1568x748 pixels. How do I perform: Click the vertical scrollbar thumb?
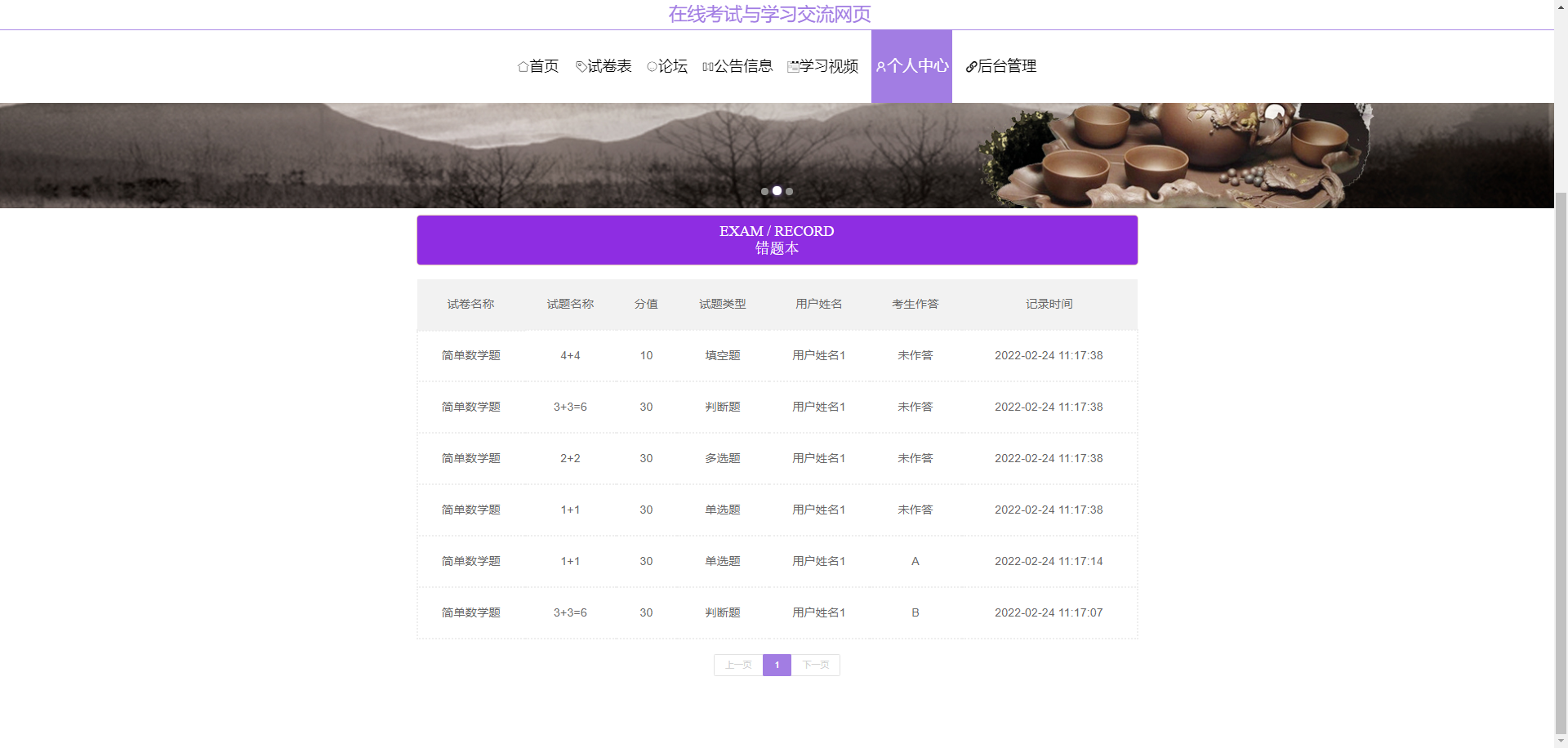[1561, 464]
